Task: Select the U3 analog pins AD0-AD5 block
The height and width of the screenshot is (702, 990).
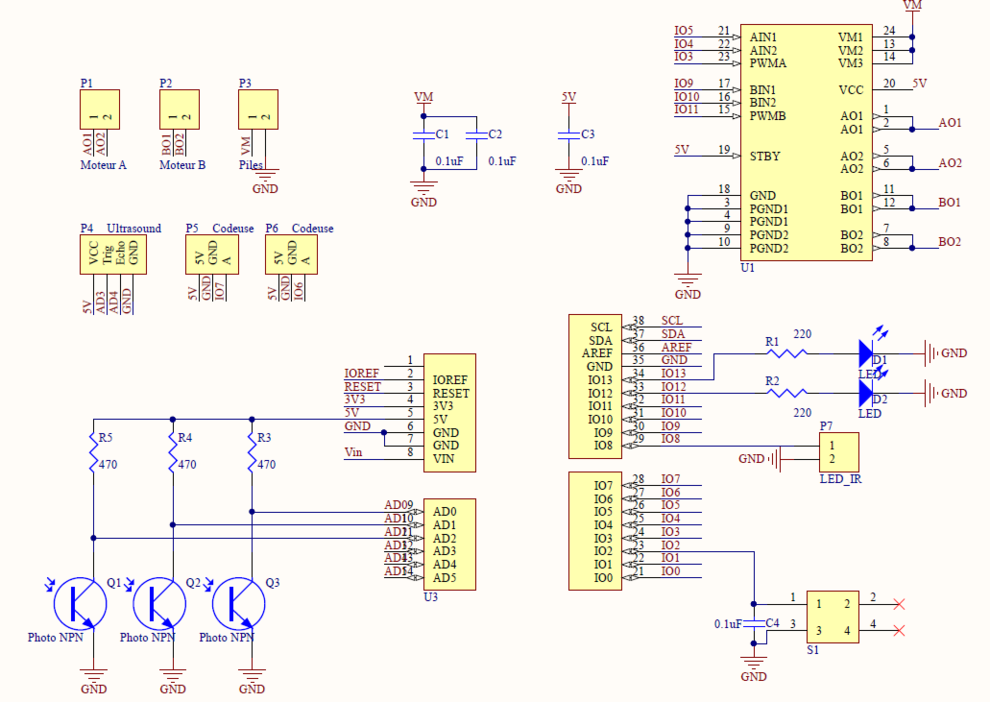Action: coord(449,544)
